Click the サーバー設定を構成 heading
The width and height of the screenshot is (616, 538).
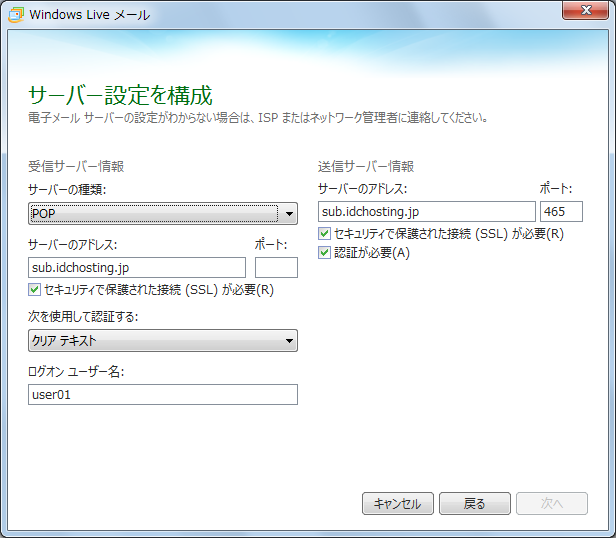[120, 95]
